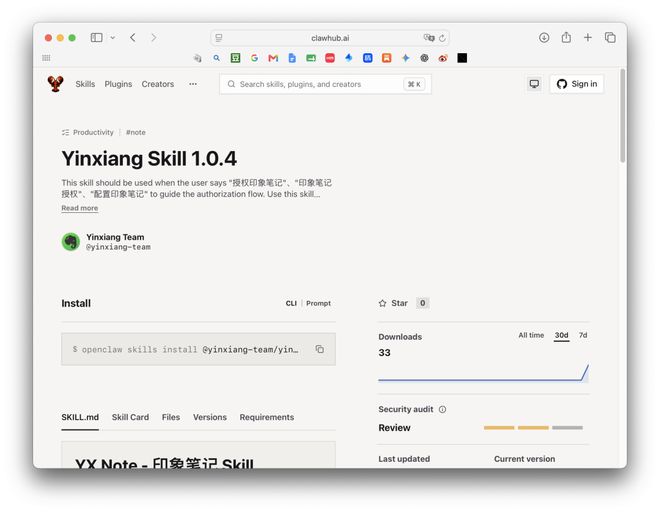The width and height of the screenshot is (660, 512).
Task: Expand the description with Read more
Action: coord(80,208)
